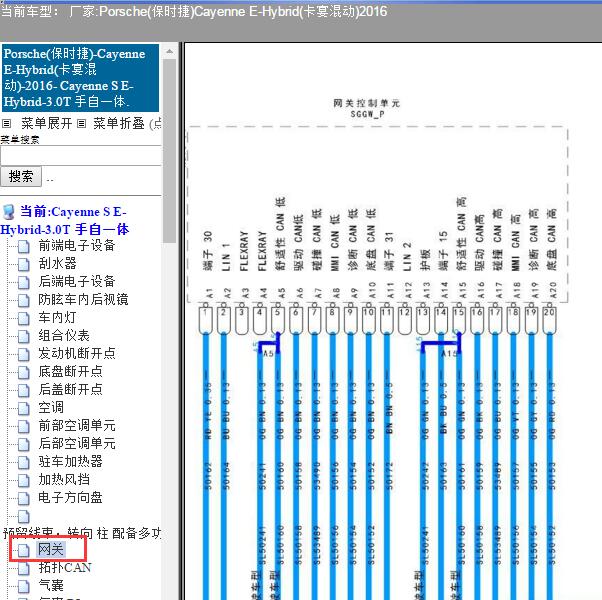Click page icon next to 刮水器

(x=23, y=264)
